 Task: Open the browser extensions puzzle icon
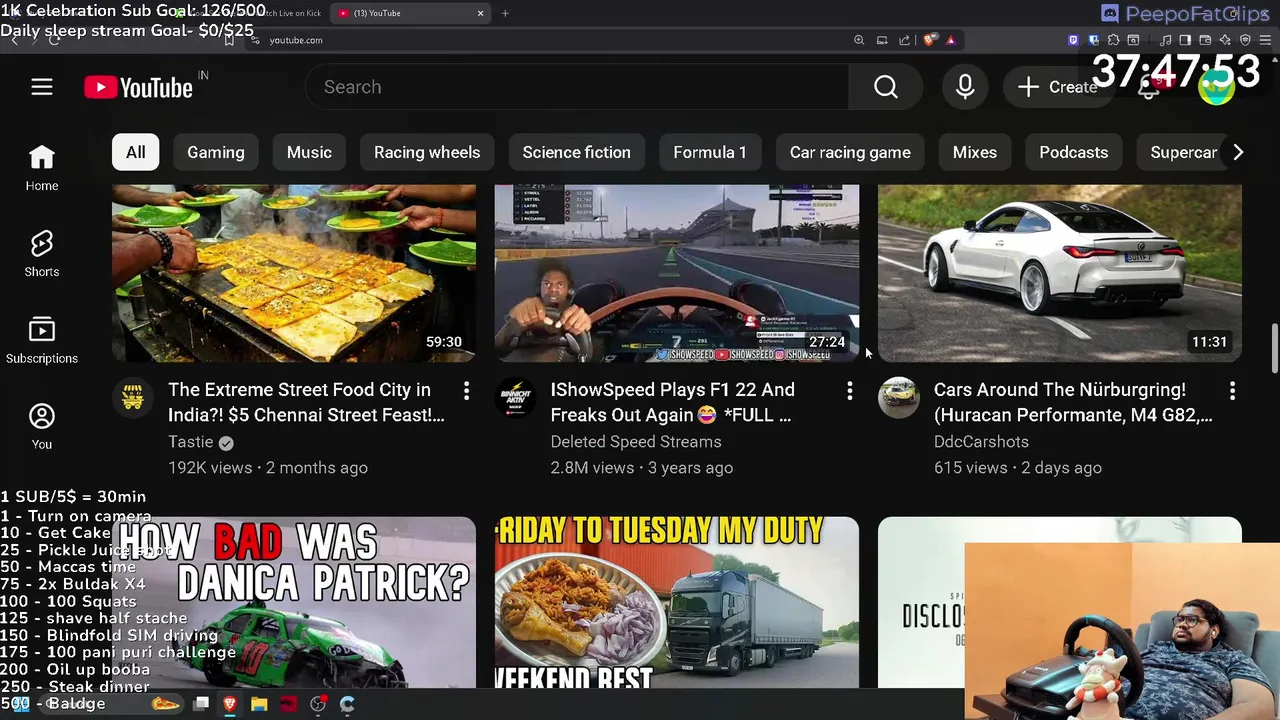1114,40
